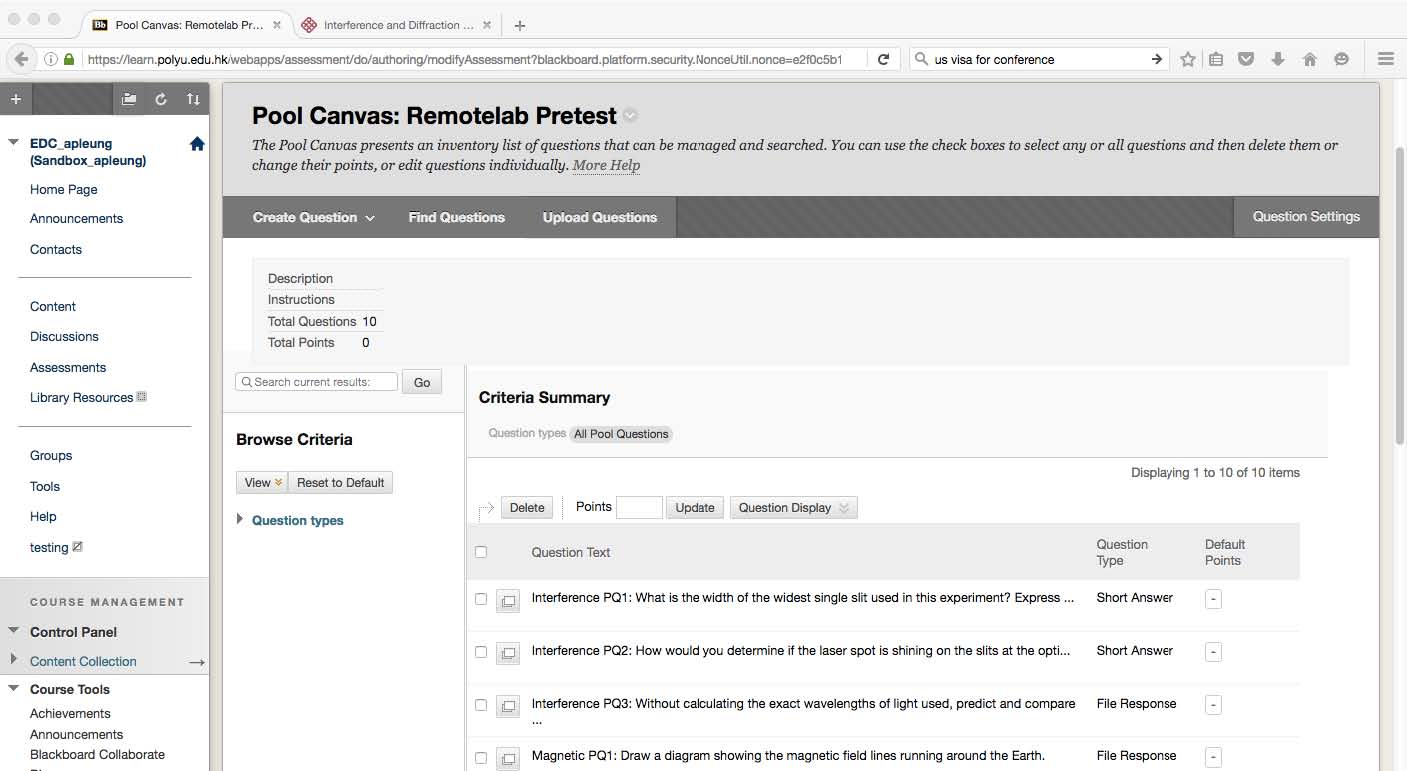Screen dimensions: 1407x771
Task: Click the refresh icon in course menu toolbar
Action: pos(161,99)
